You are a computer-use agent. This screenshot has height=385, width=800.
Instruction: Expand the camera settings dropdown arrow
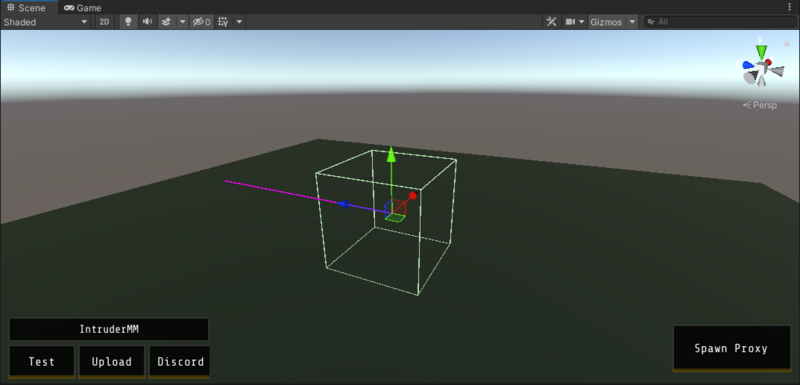tap(581, 22)
